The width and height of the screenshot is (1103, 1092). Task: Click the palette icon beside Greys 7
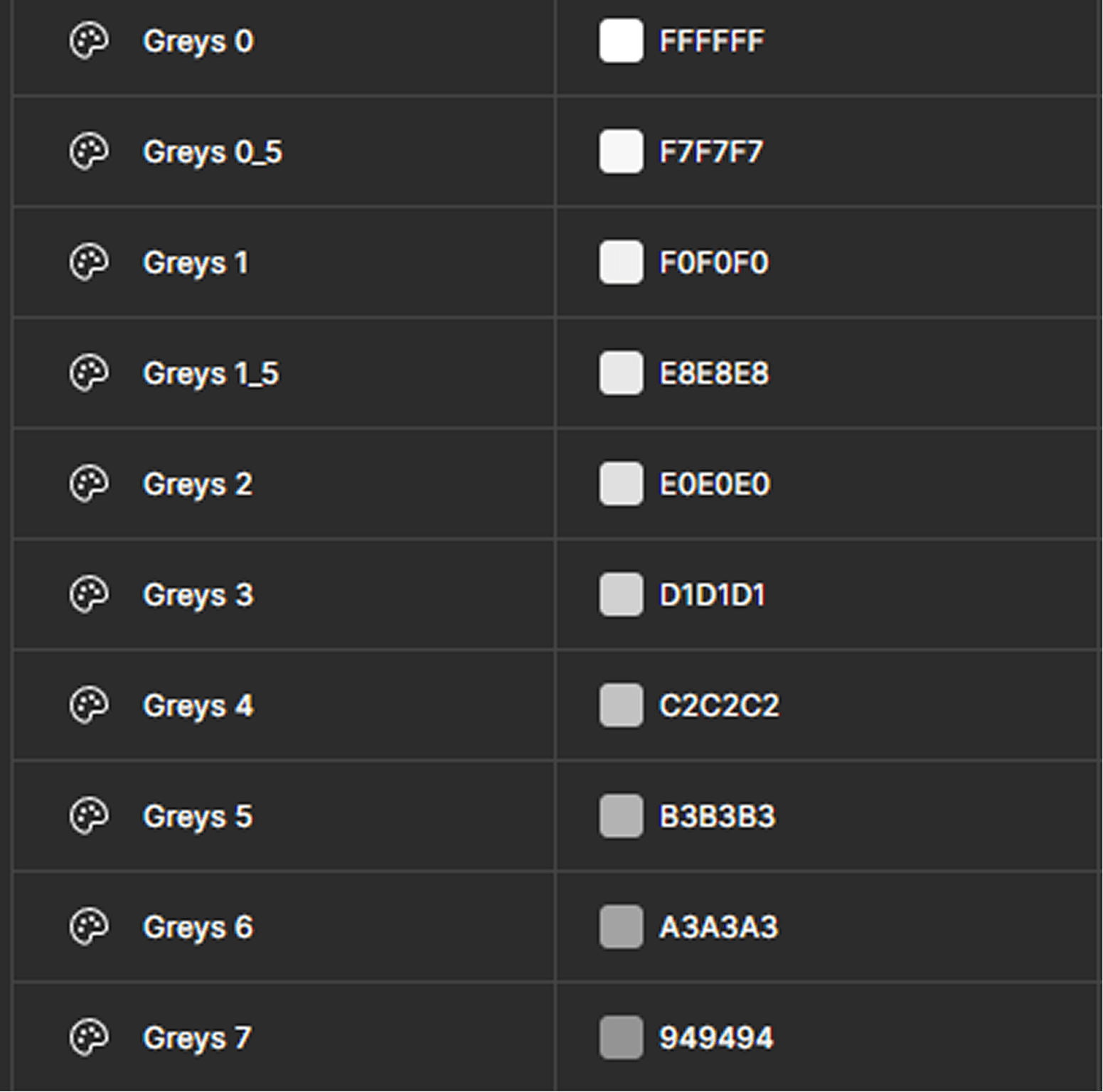tap(90, 1038)
